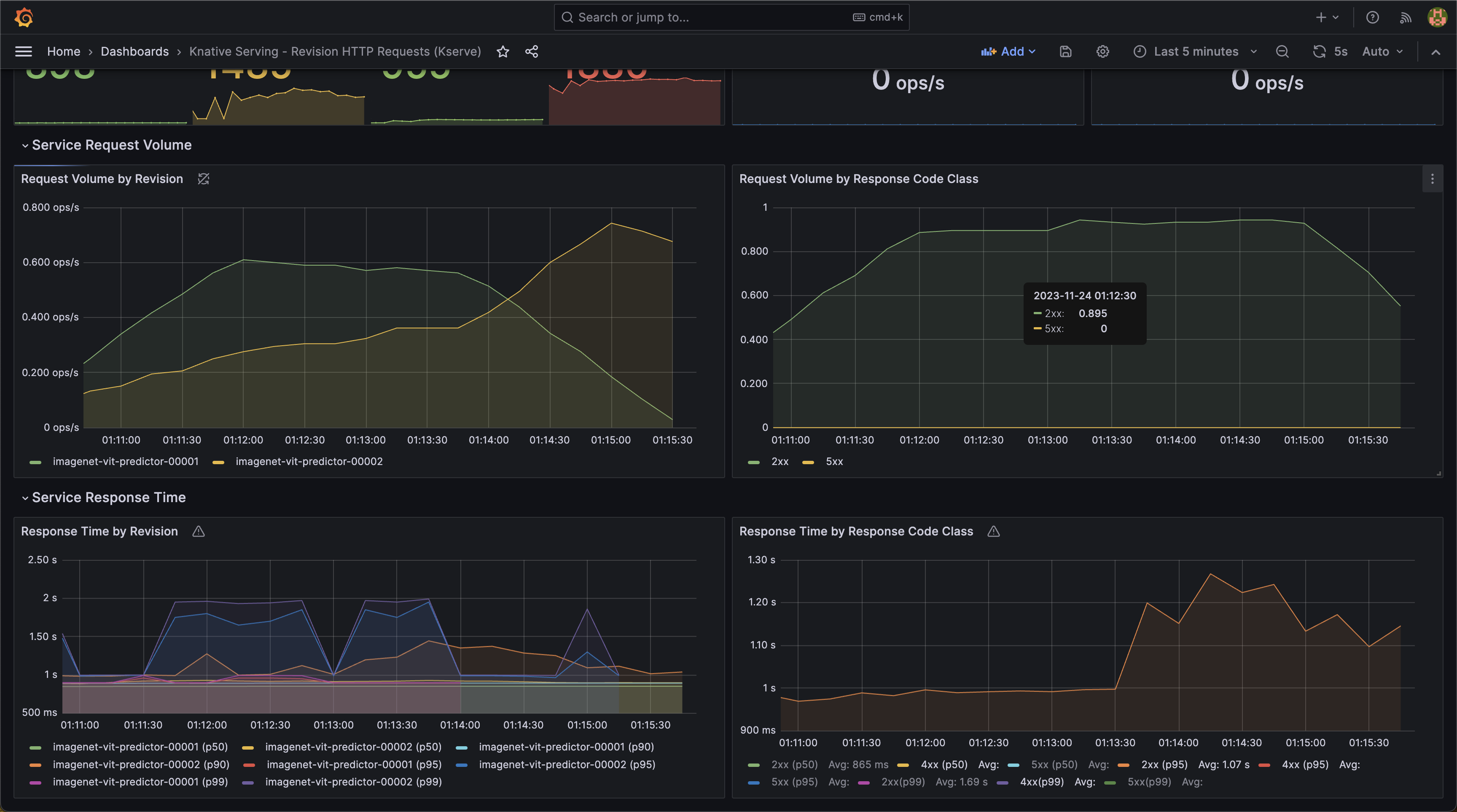Open the Request Volume by Response Code panel menu

[x=1432, y=179]
